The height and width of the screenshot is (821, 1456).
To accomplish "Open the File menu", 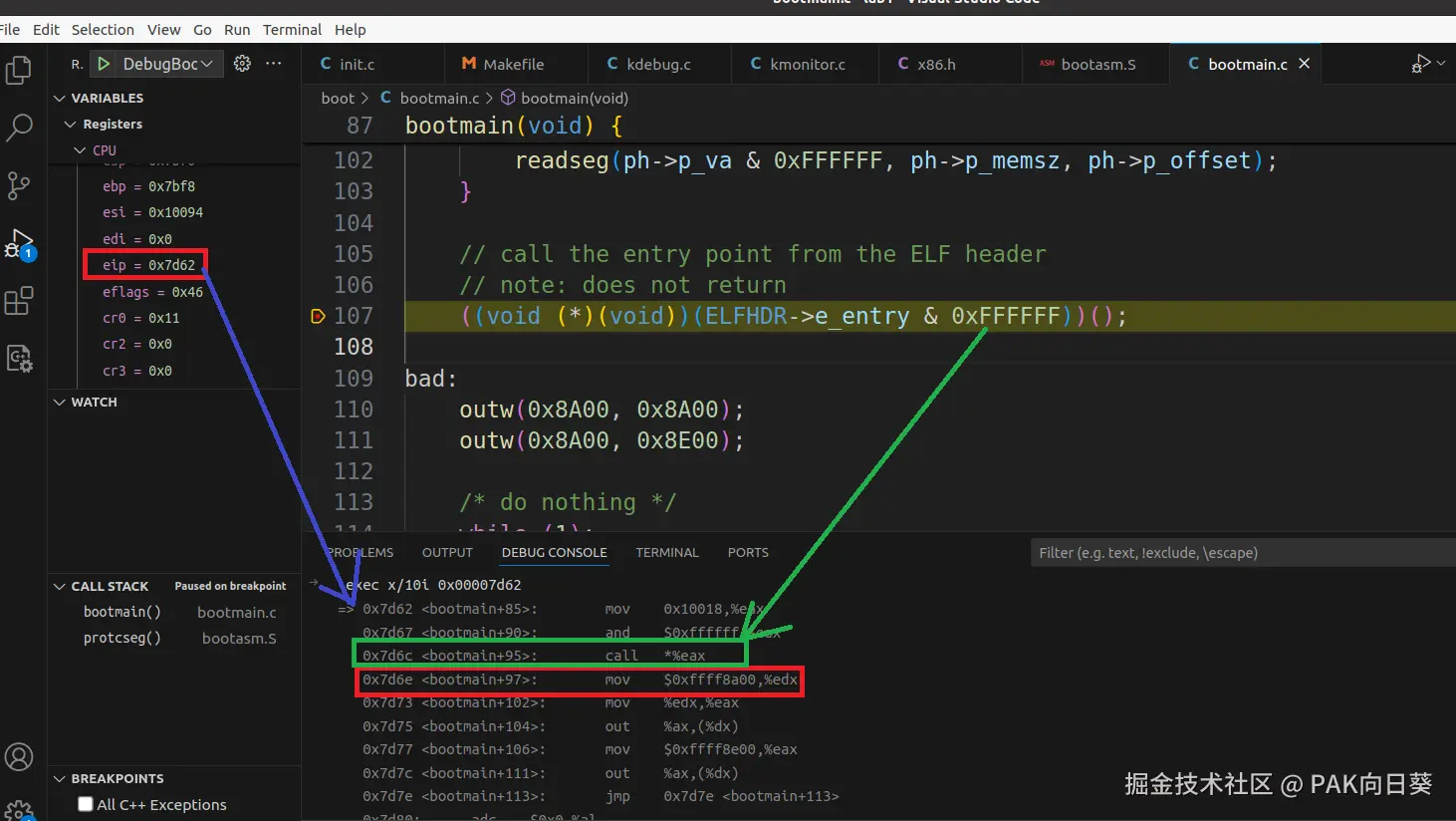I will [10, 30].
